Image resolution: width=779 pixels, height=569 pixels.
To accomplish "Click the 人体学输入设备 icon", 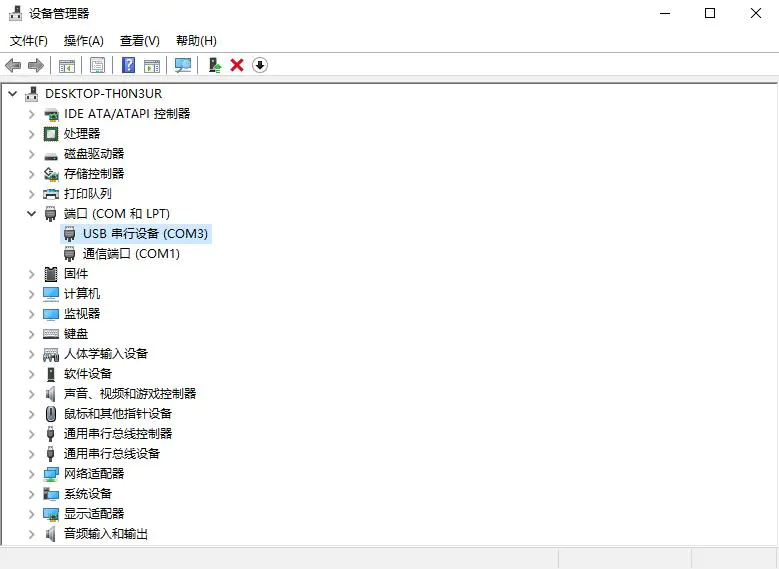I will pos(51,354).
